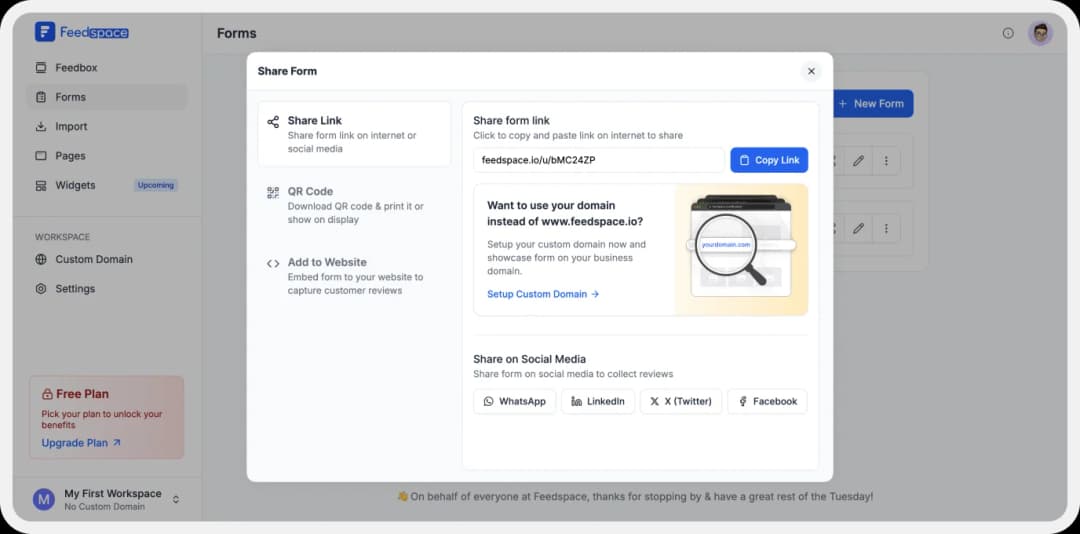Click the New Form button

(873, 103)
